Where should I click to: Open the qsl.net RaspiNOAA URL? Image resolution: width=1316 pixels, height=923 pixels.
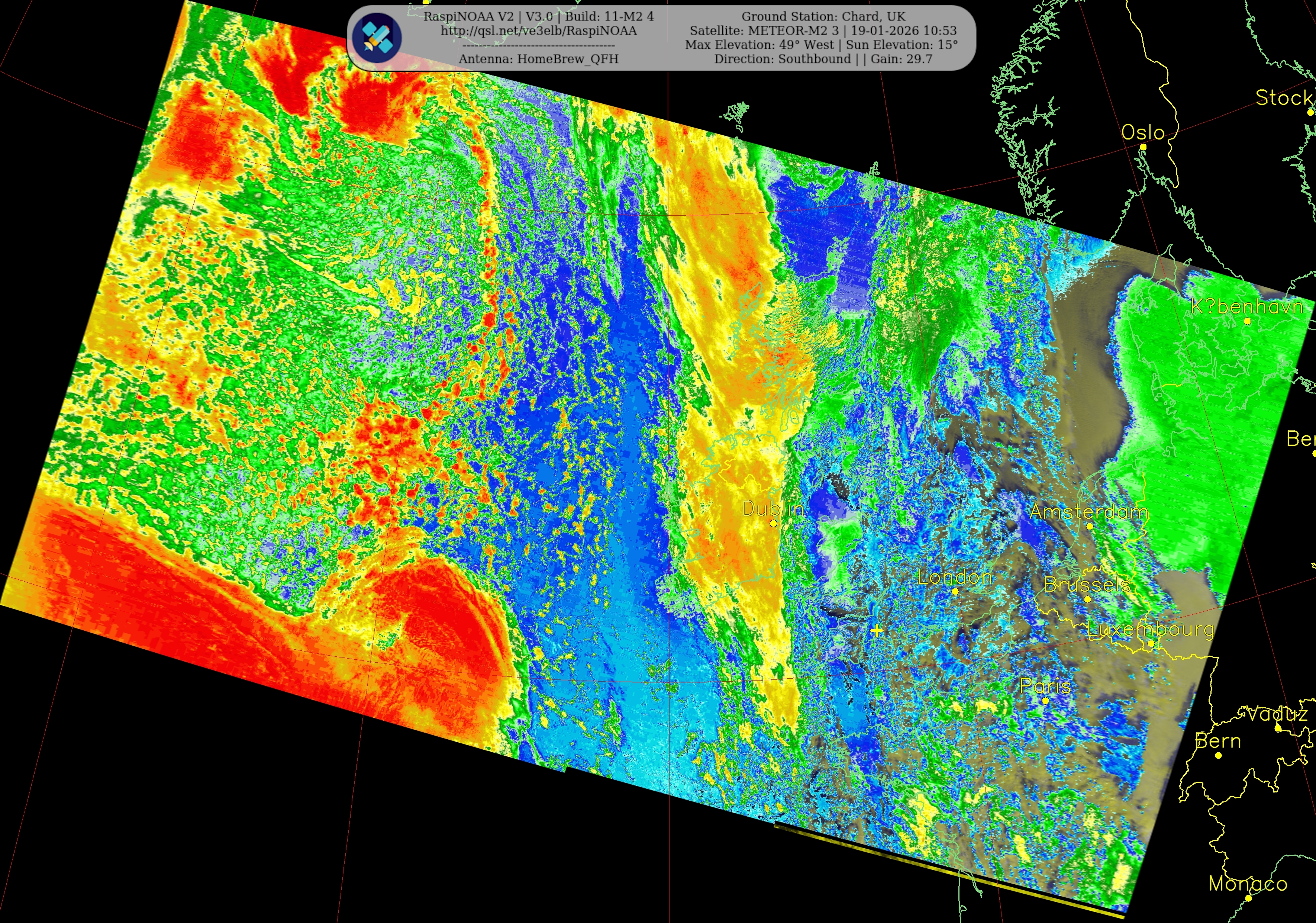point(538,31)
